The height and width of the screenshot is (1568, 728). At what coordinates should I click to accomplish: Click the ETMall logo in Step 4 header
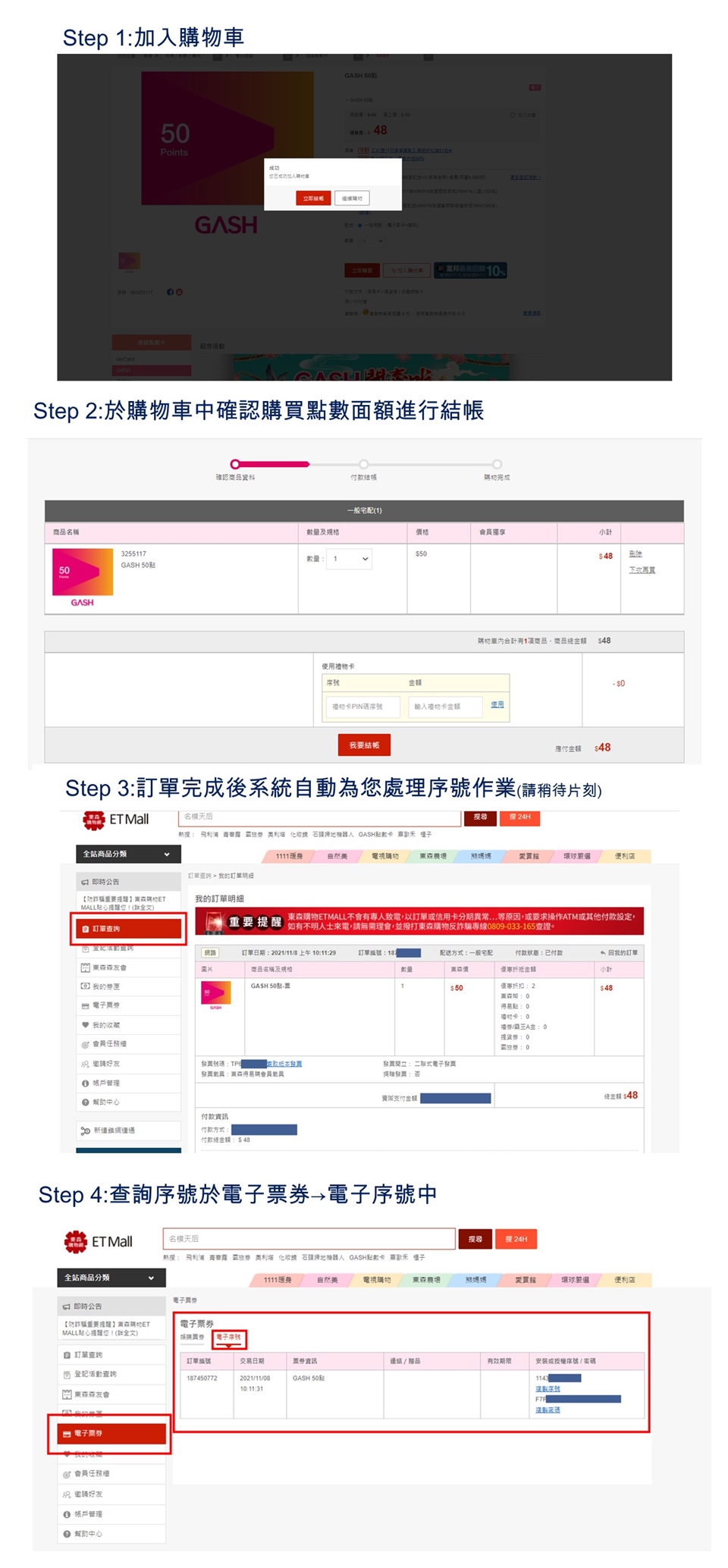point(98,1241)
